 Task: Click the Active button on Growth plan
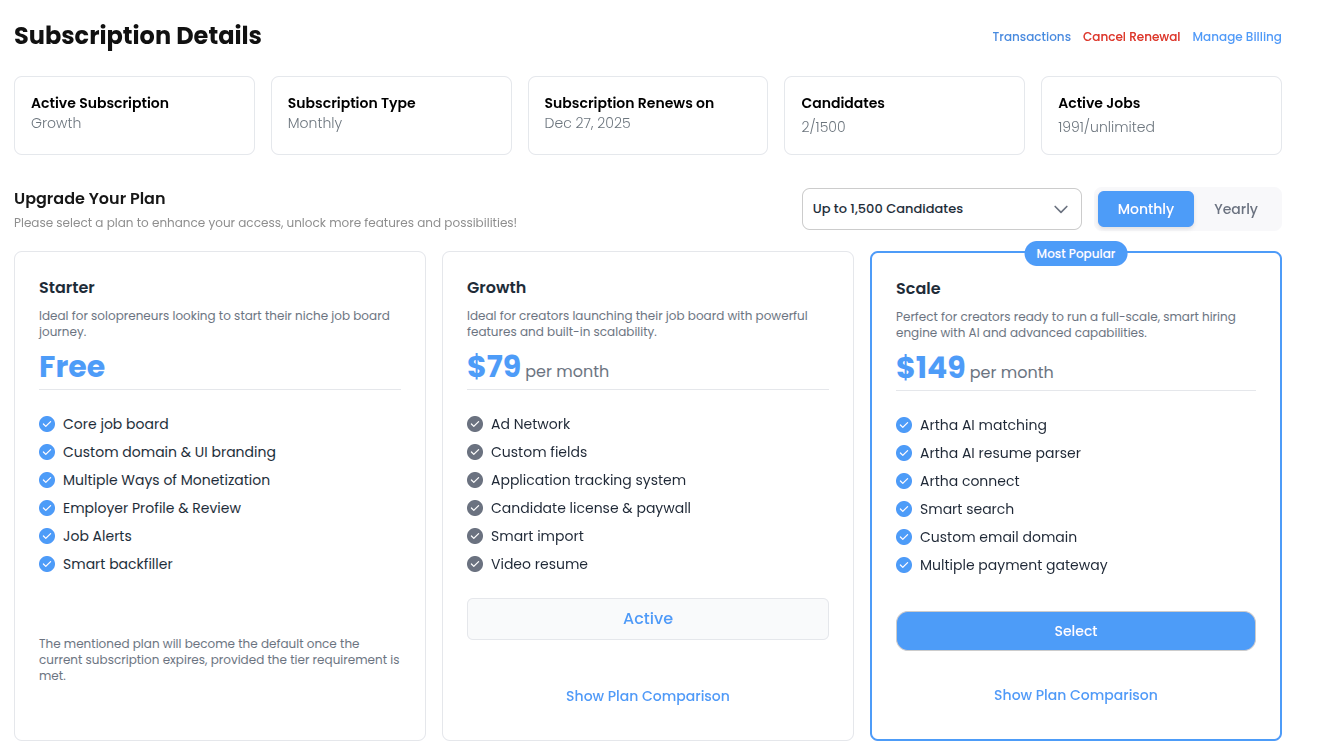647,619
